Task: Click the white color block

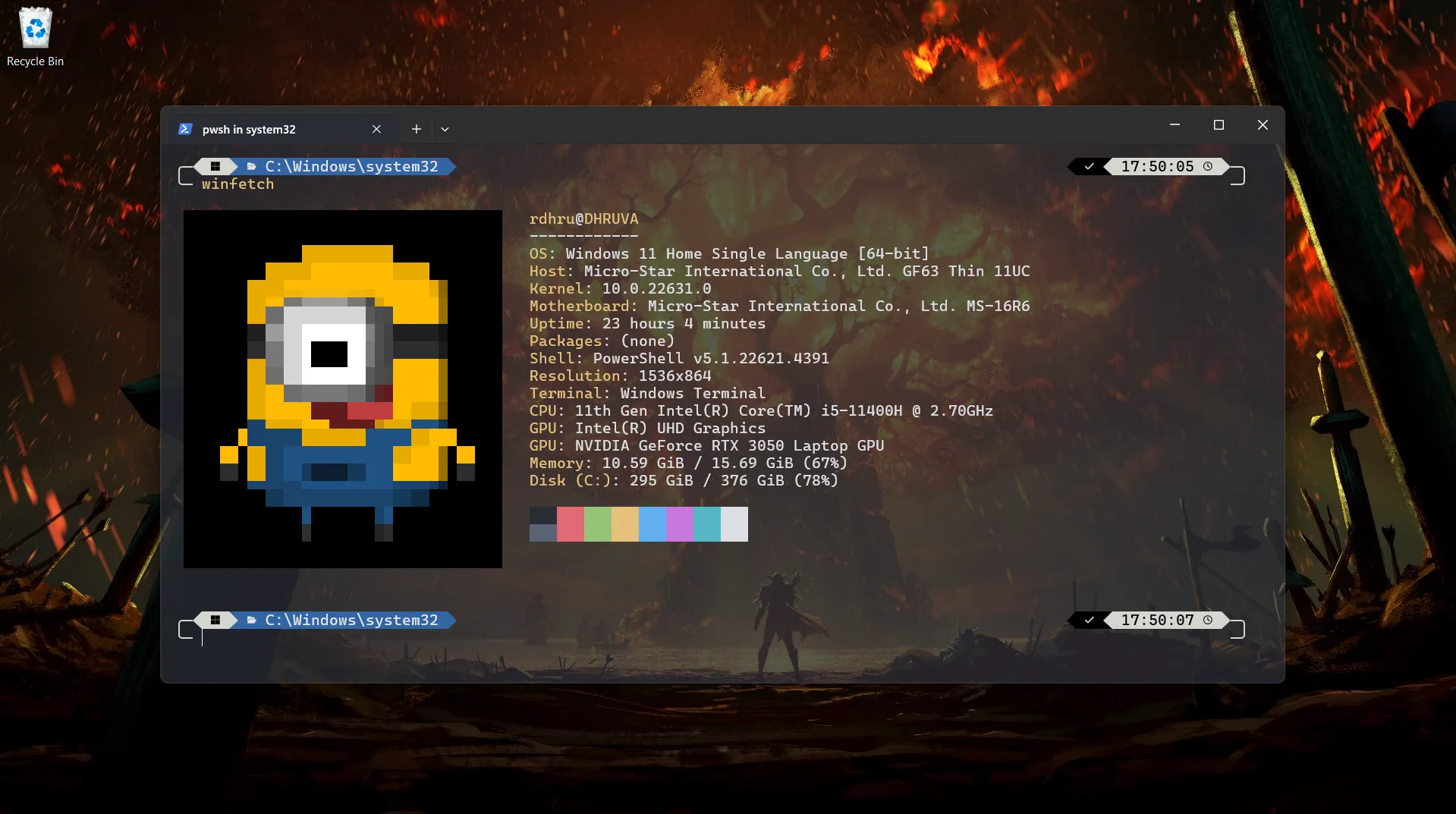Action: [734, 524]
